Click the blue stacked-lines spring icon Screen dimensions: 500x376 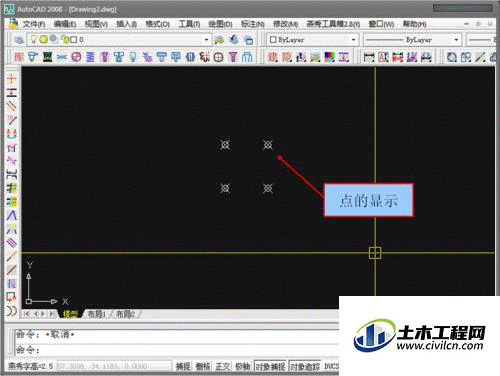pyautogui.click(x=90, y=57)
